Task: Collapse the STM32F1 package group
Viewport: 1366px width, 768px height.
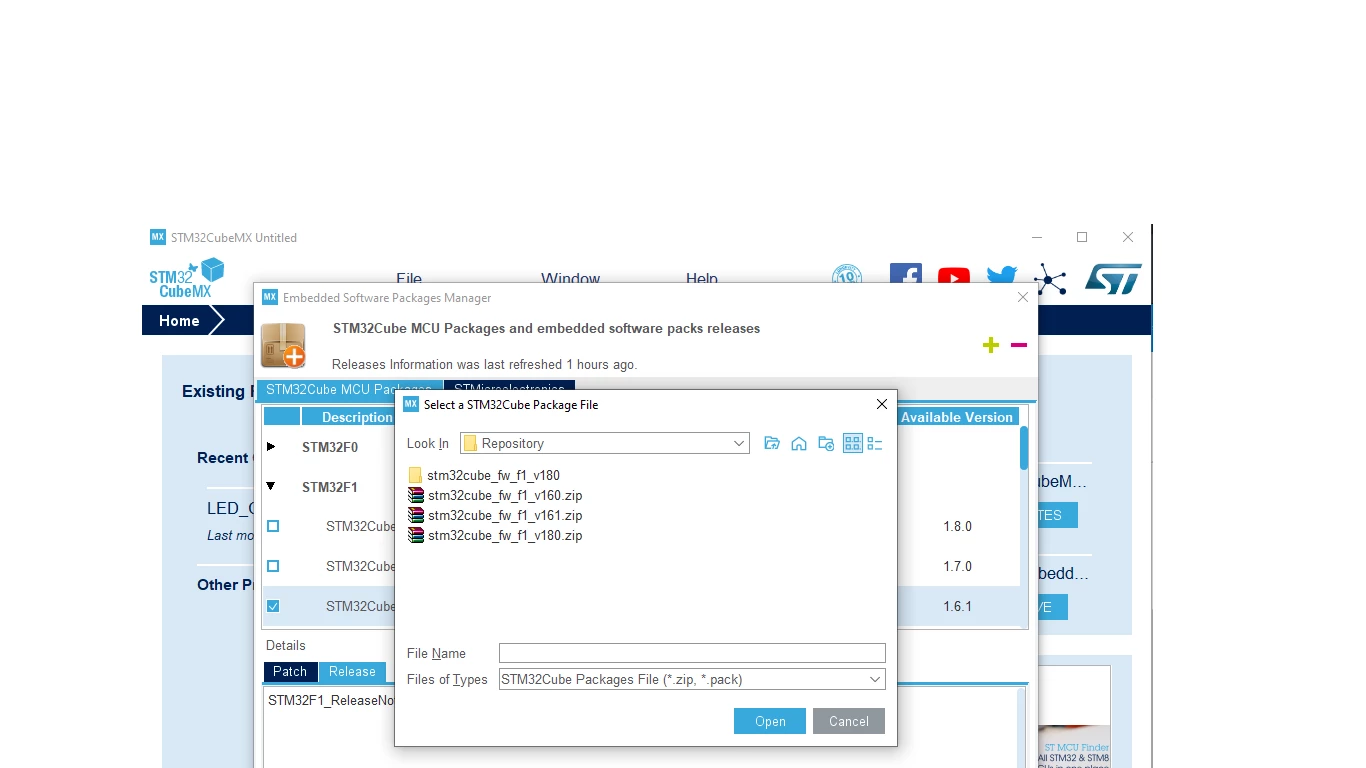Action: tap(270, 487)
